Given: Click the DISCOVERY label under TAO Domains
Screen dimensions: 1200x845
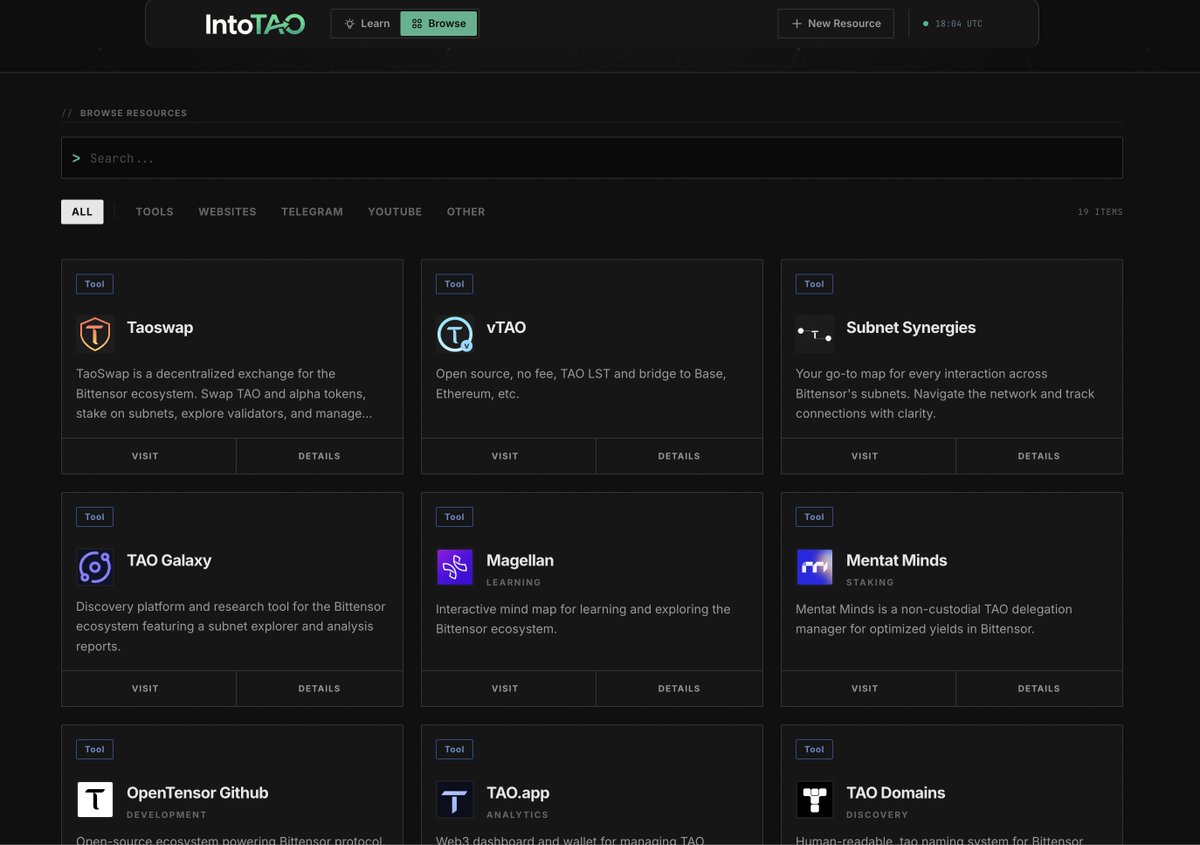Looking at the screenshot, I should [x=877, y=815].
